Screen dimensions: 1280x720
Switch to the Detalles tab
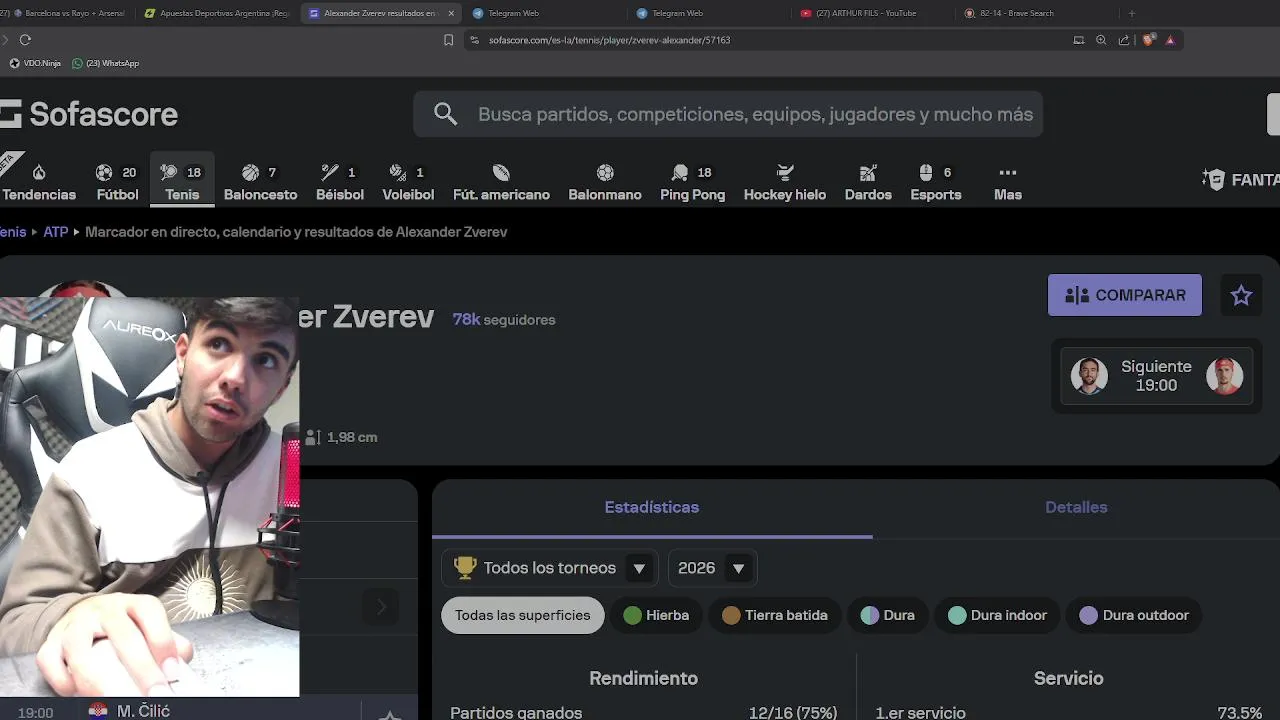pos(1076,507)
